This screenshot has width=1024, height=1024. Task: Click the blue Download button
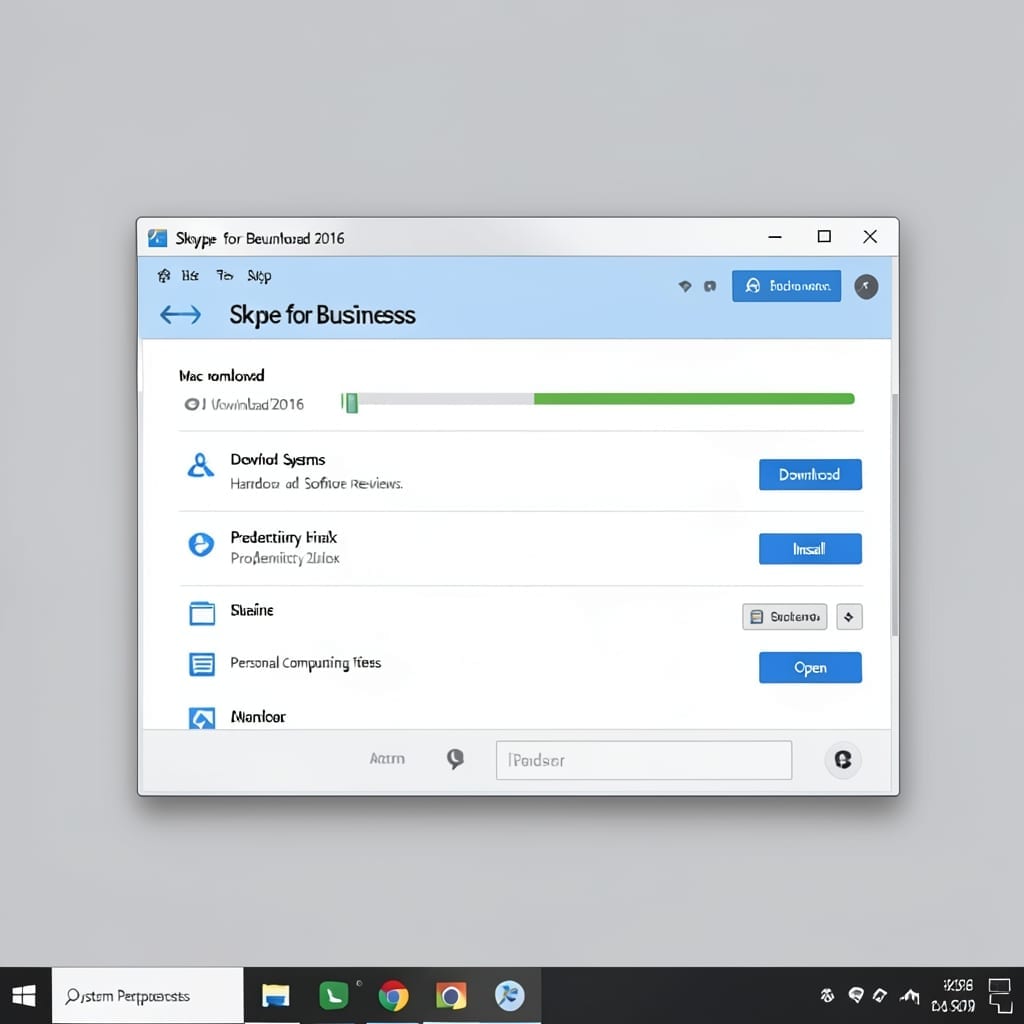810,475
